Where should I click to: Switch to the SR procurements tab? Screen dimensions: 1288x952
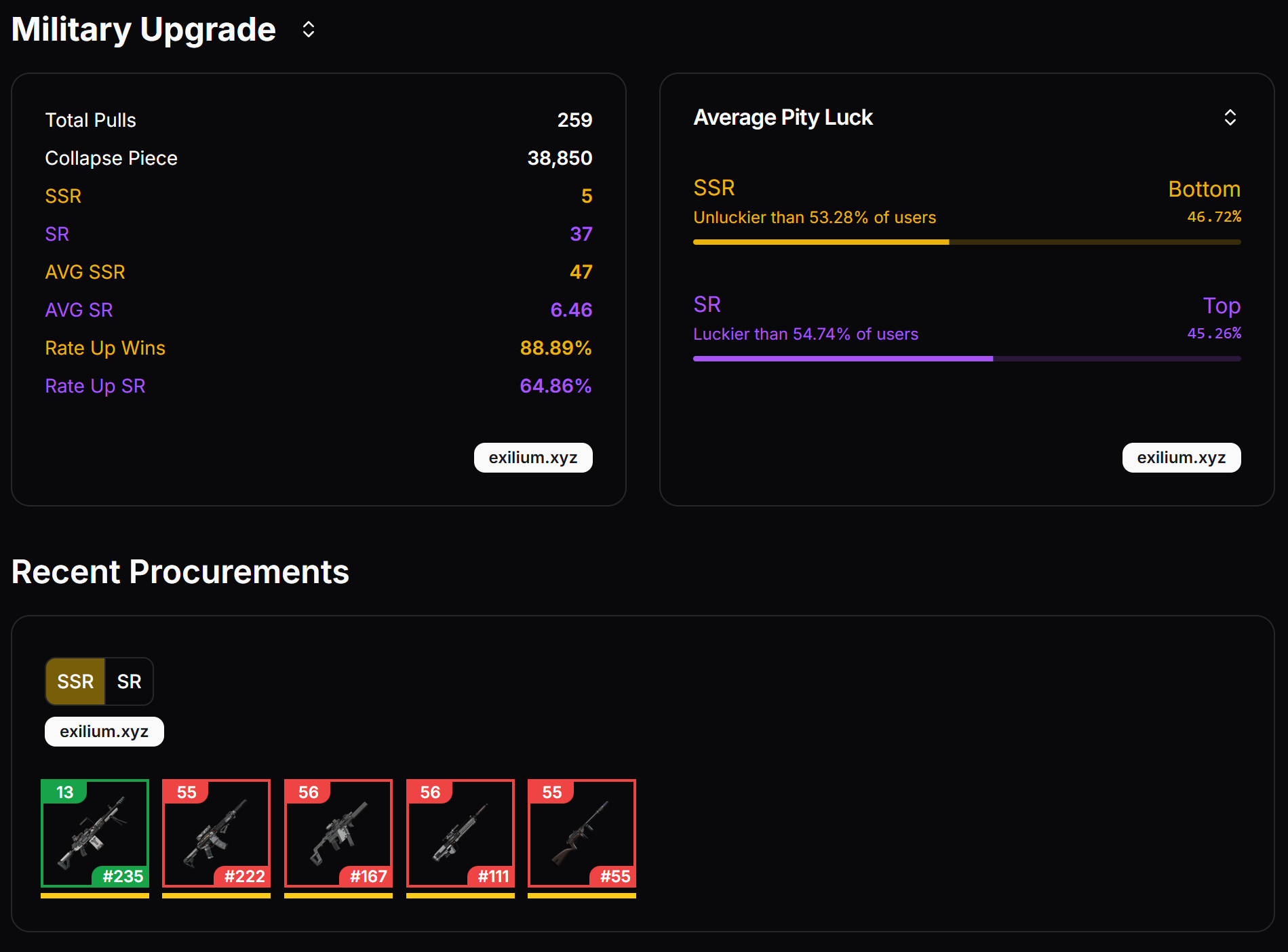129,681
